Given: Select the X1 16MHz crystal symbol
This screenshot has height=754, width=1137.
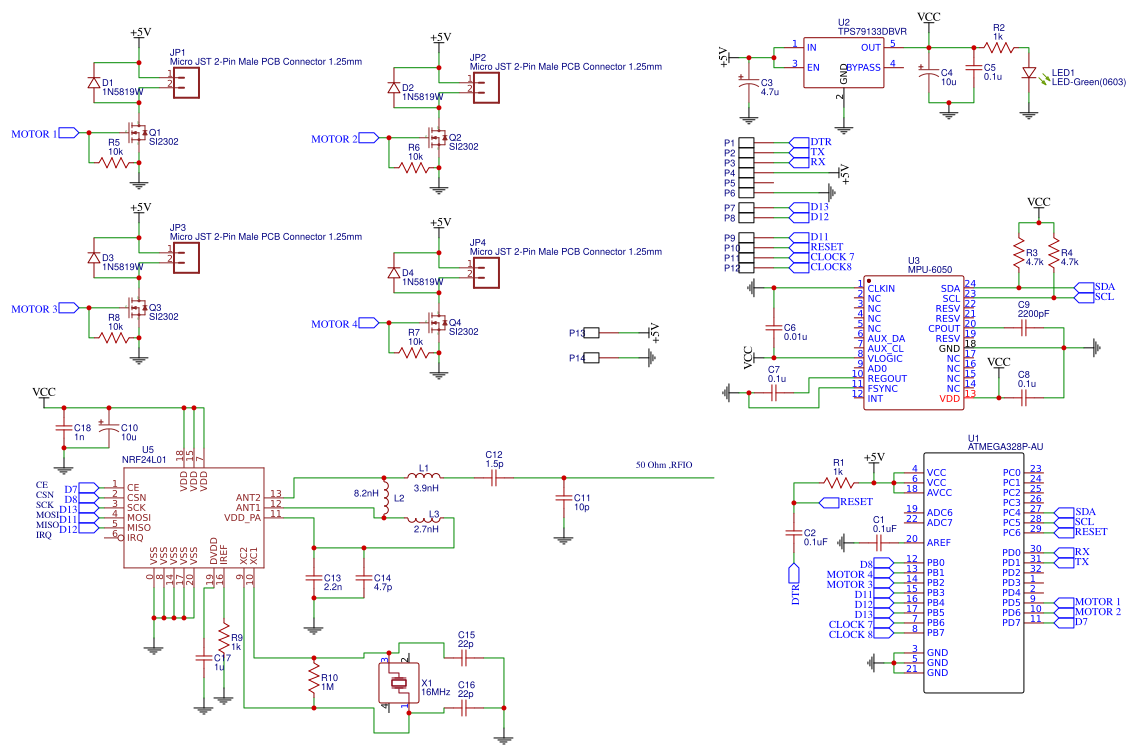Looking at the screenshot, I should [x=399, y=683].
